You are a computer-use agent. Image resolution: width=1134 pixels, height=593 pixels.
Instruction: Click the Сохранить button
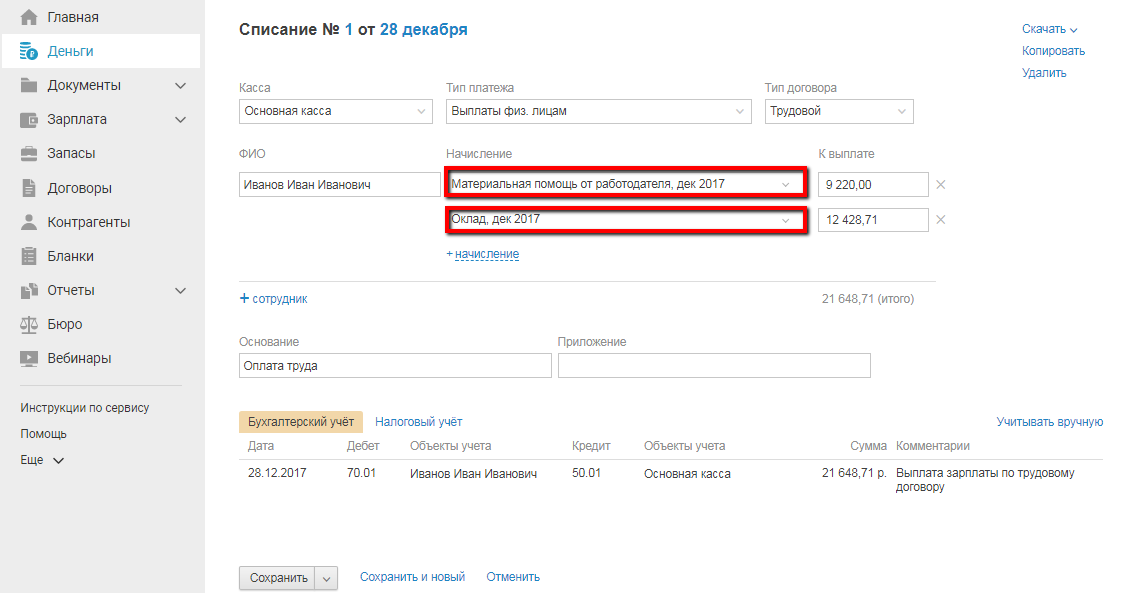coord(278,579)
